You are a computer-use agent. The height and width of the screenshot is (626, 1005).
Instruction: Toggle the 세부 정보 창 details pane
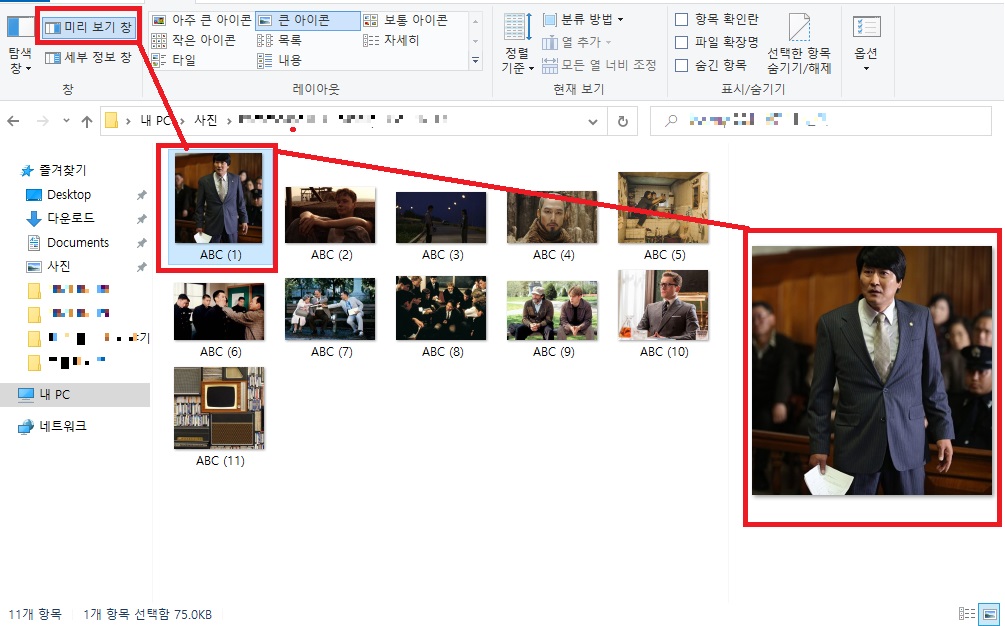click(88, 57)
